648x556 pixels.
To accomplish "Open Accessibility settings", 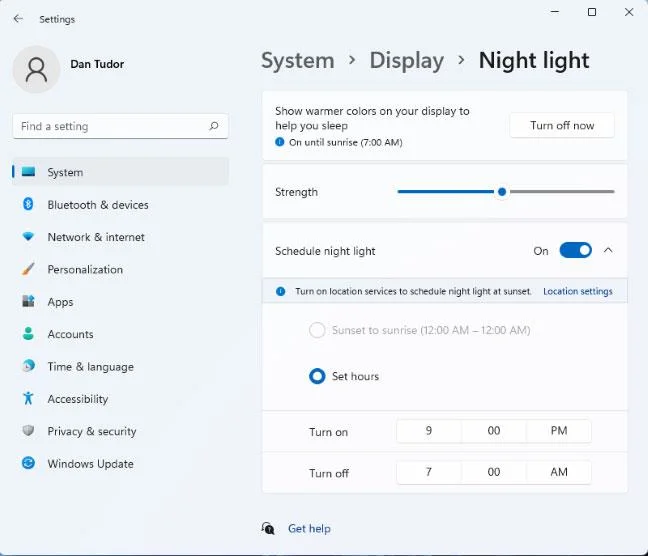I will (x=120, y=399).
